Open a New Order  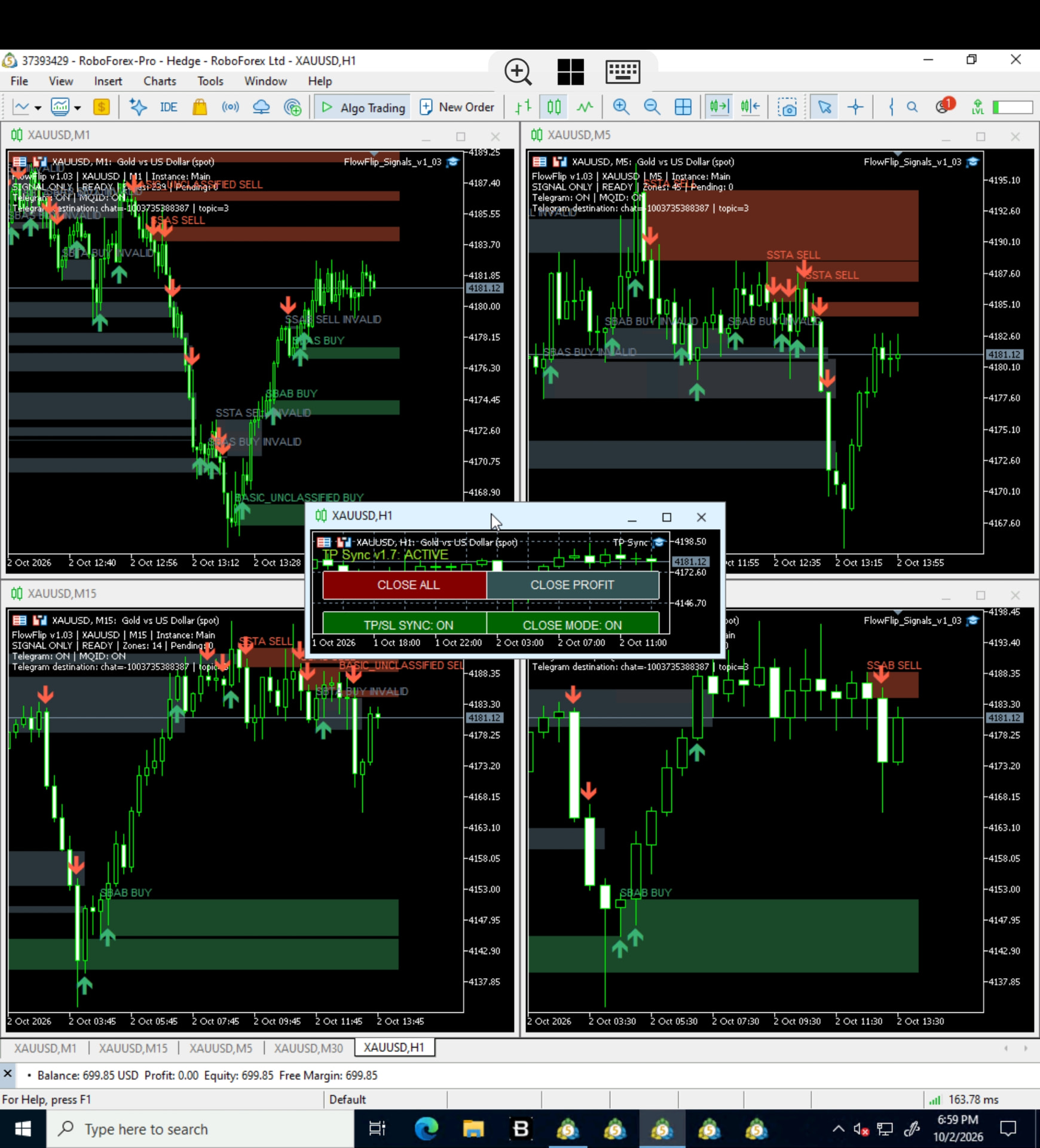click(458, 107)
